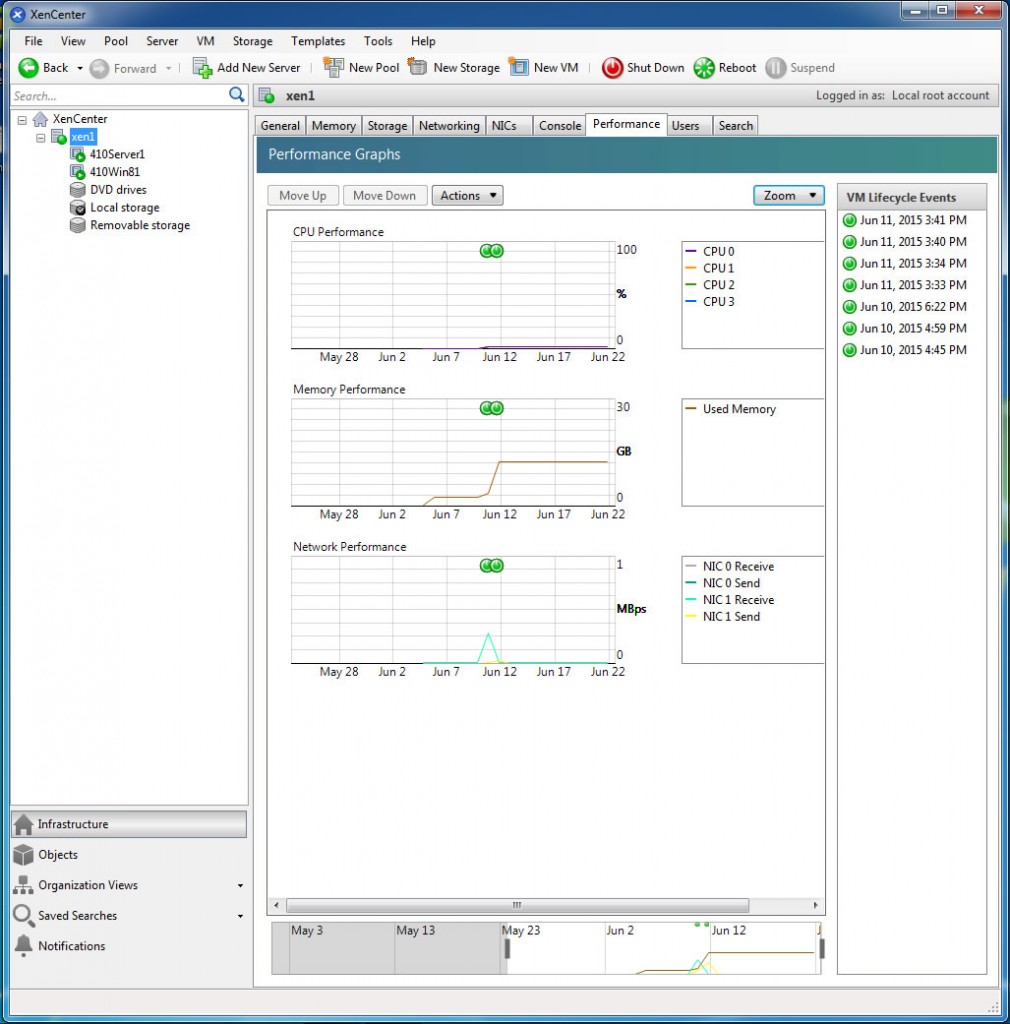Select a point on the bottom time-range scrubber
Image resolution: width=1010 pixels, height=1024 pixels.
point(548,948)
